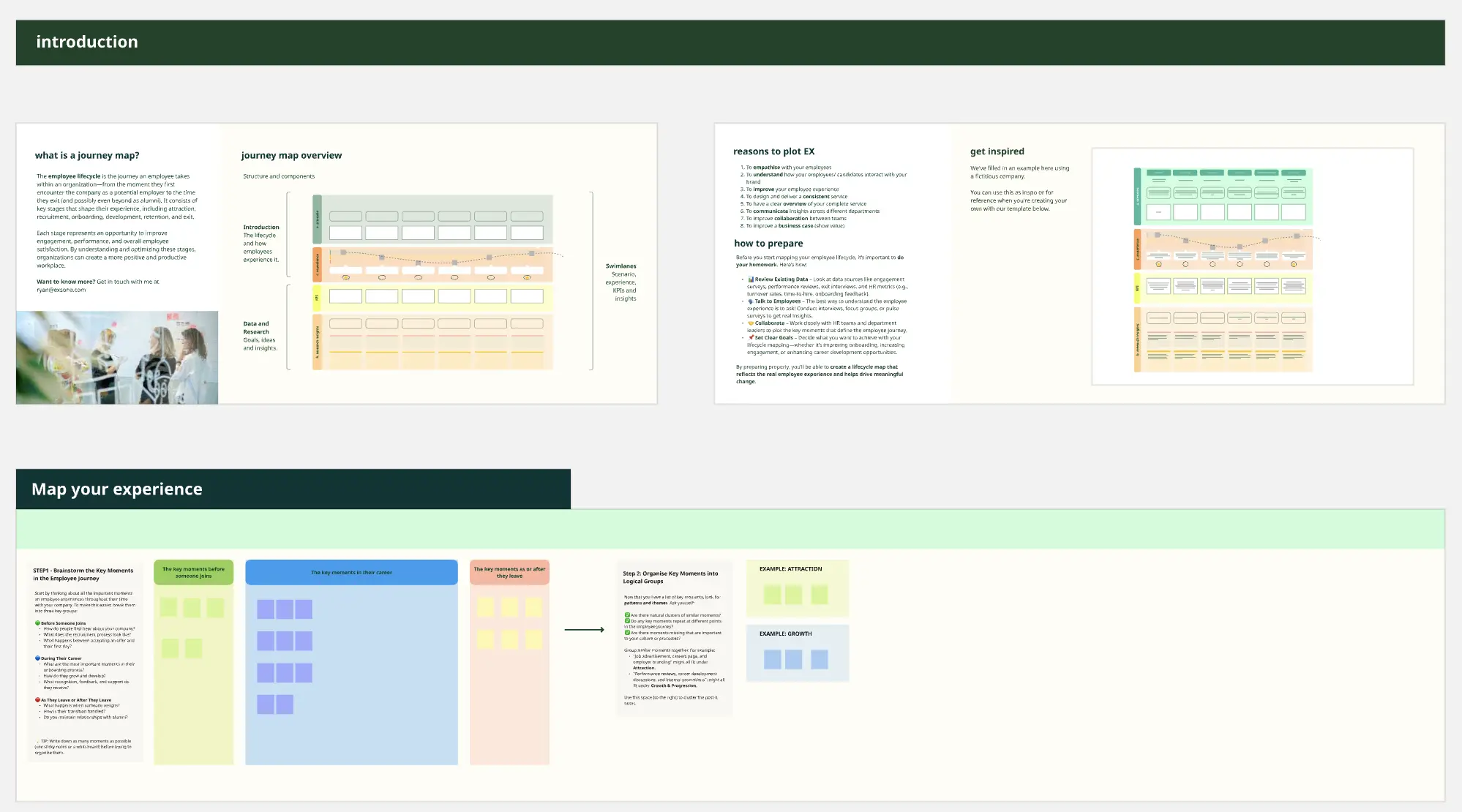The height and width of the screenshot is (812, 1462).
Task: Click the green circle beside 'Before Someone Joins'
Action: point(37,623)
